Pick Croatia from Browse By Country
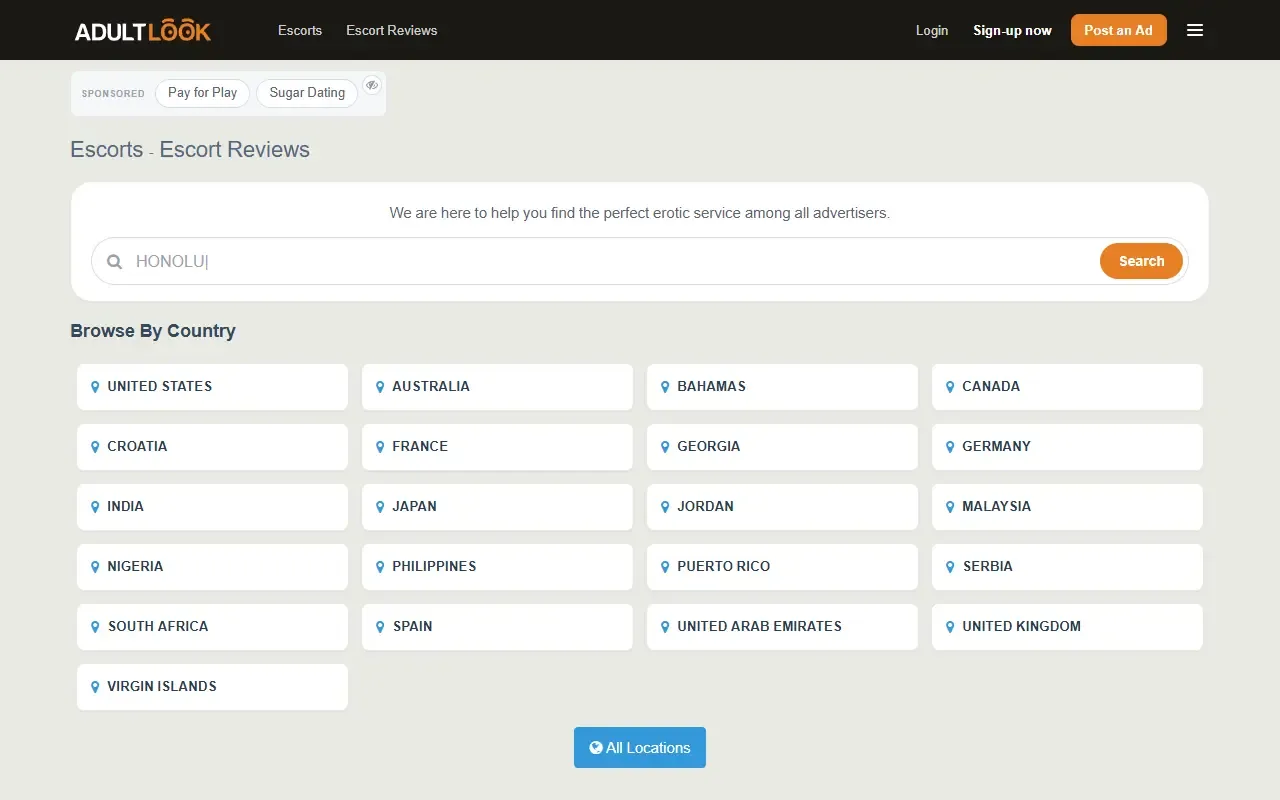The height and width of the screenshot is (800, 1280). (212, 447)
